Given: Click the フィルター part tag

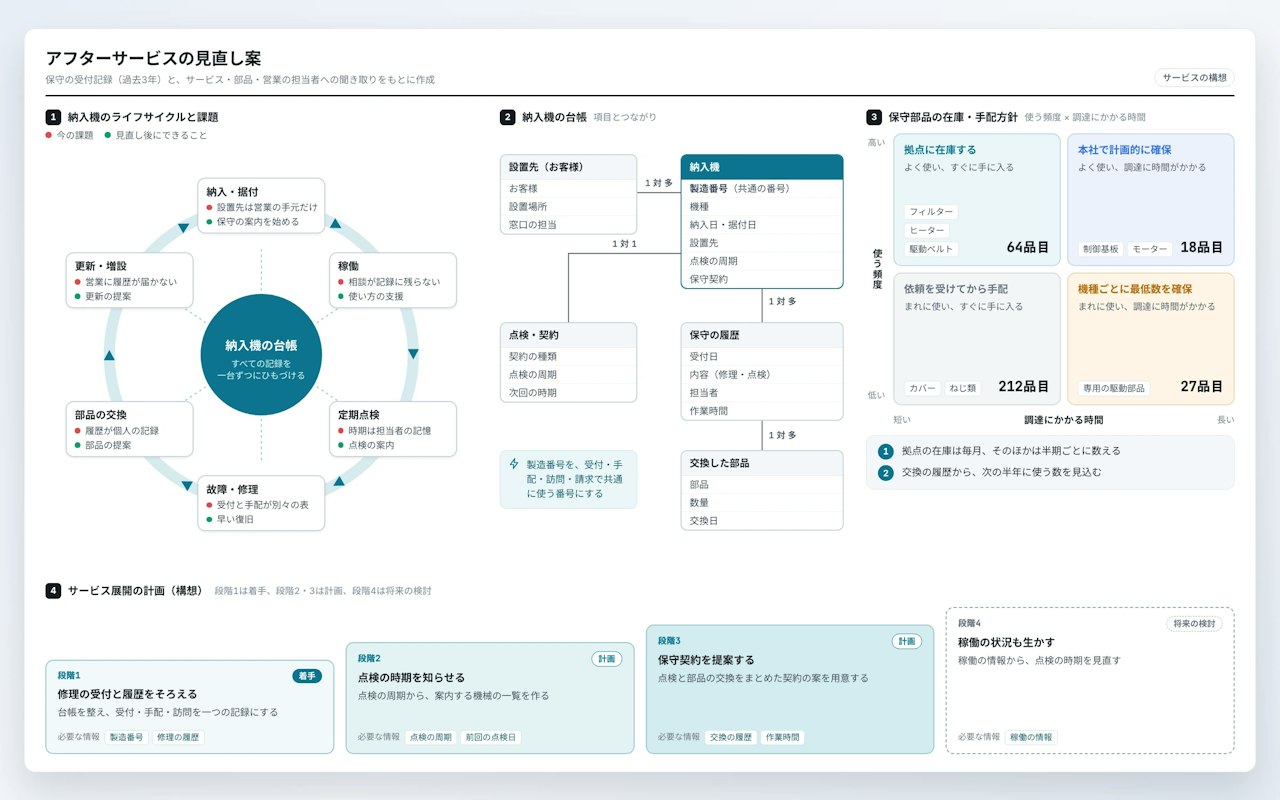Looking at the screenshot, I should tap(931, 212).
